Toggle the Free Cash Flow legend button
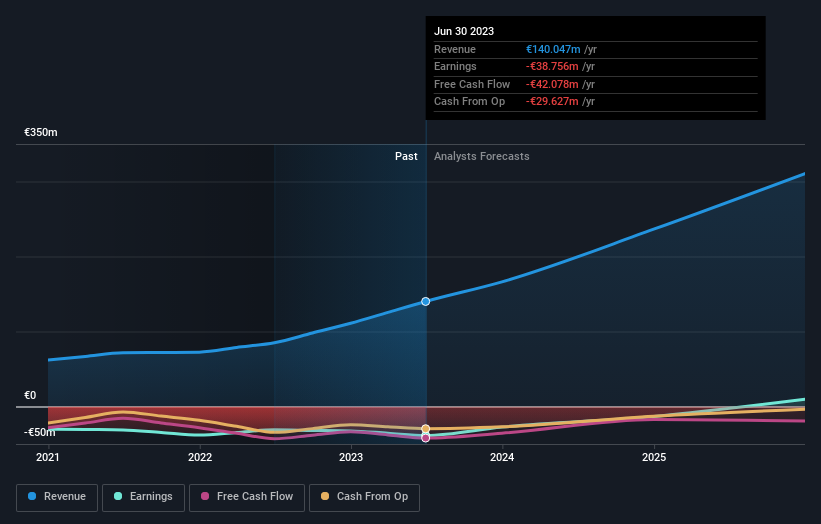 [x=247, y=497]
